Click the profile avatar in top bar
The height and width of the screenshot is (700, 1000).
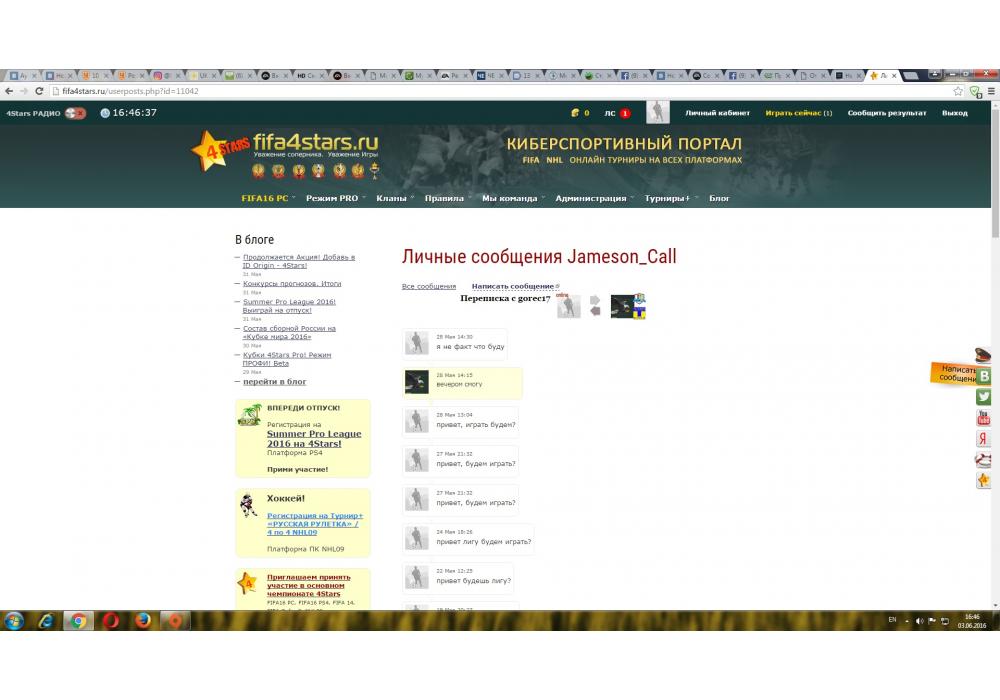(657, 112)
